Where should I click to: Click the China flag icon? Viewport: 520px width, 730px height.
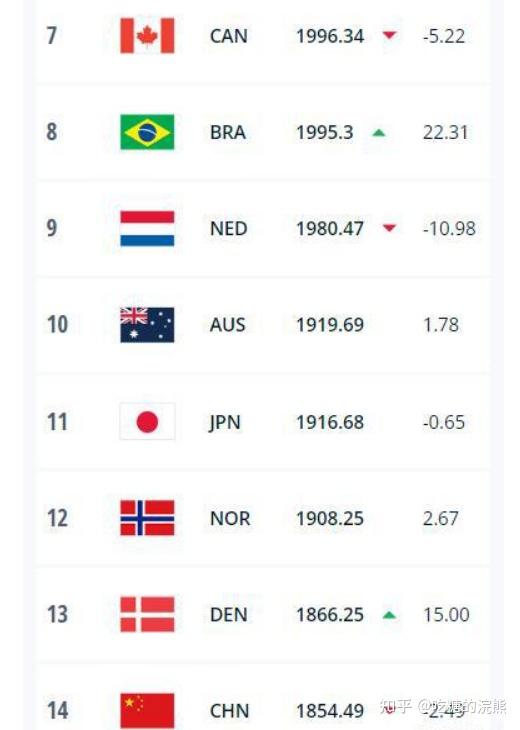147,711
